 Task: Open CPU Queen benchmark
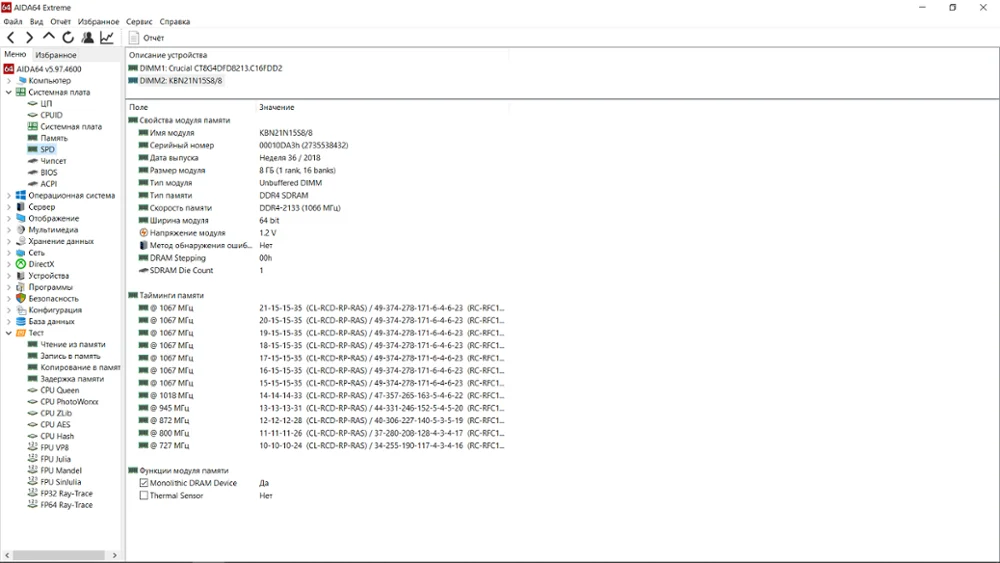tap(59, 391)
